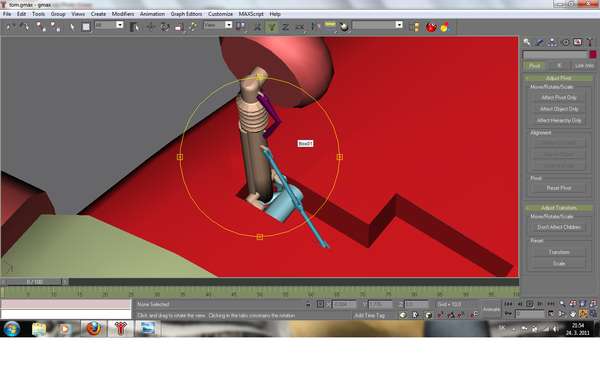Click the Play Animation button
The width and height of the screenshot is (600, 391).
pyautogui.click(x=530, y=304)
